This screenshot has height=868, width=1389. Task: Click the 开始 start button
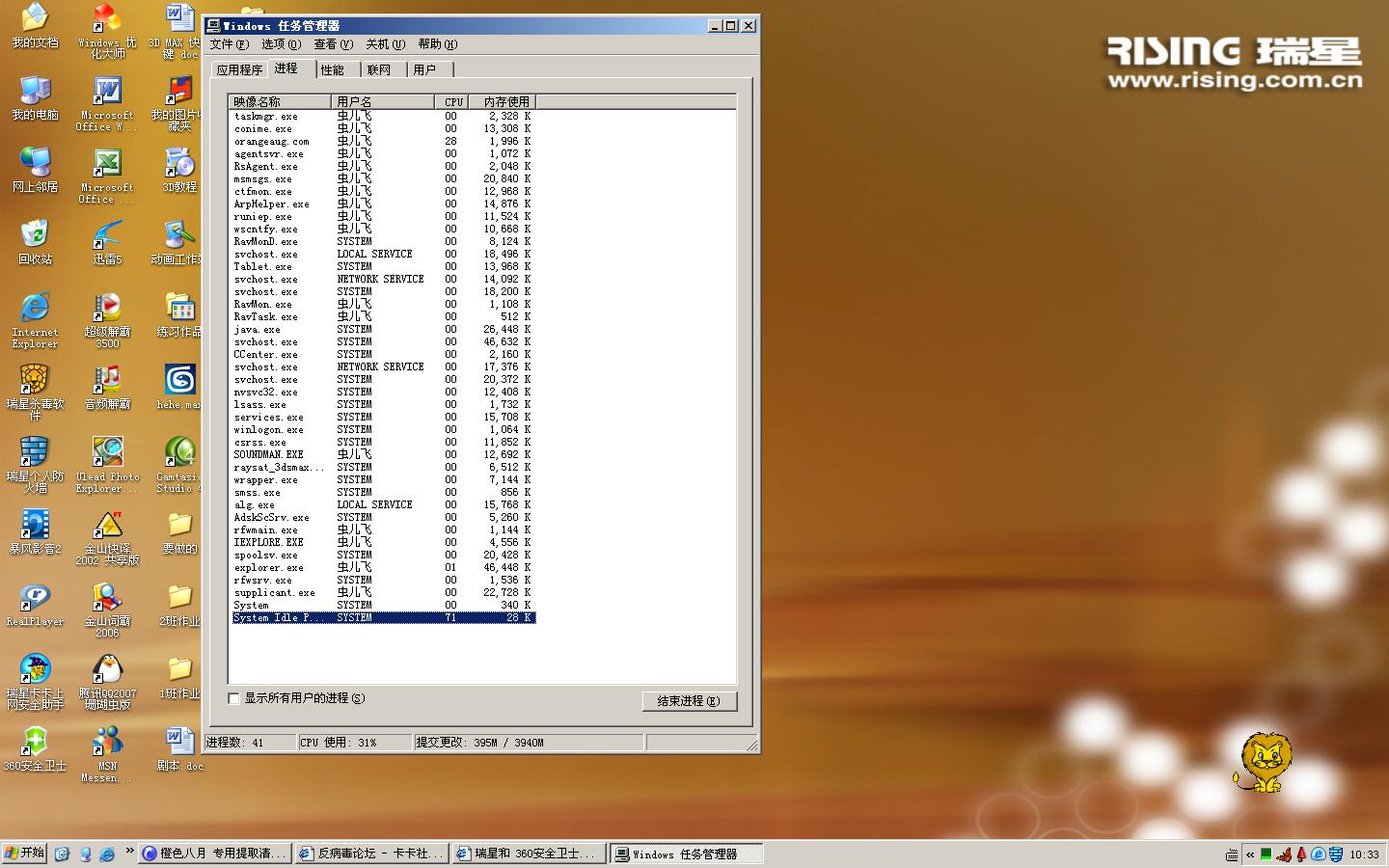coord(25,854)
